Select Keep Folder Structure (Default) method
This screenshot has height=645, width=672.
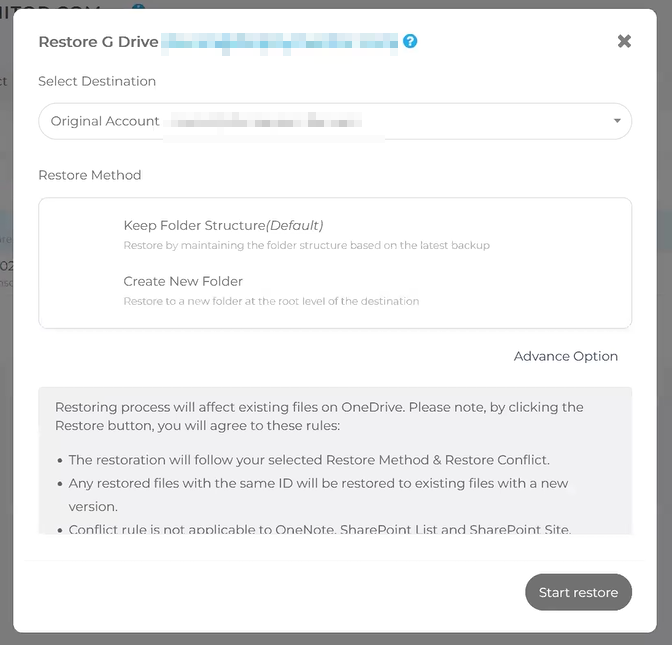click(x=223, y=225)
